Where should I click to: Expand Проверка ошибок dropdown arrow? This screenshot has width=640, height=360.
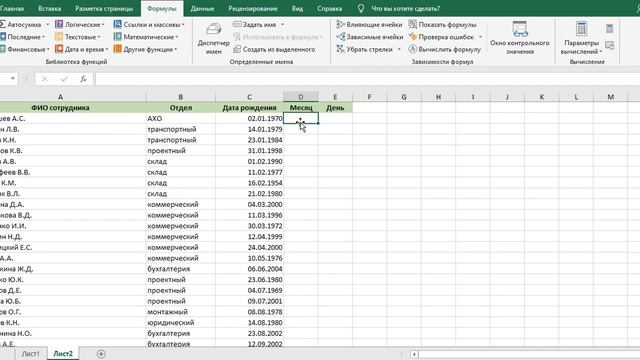coord(480,37)
